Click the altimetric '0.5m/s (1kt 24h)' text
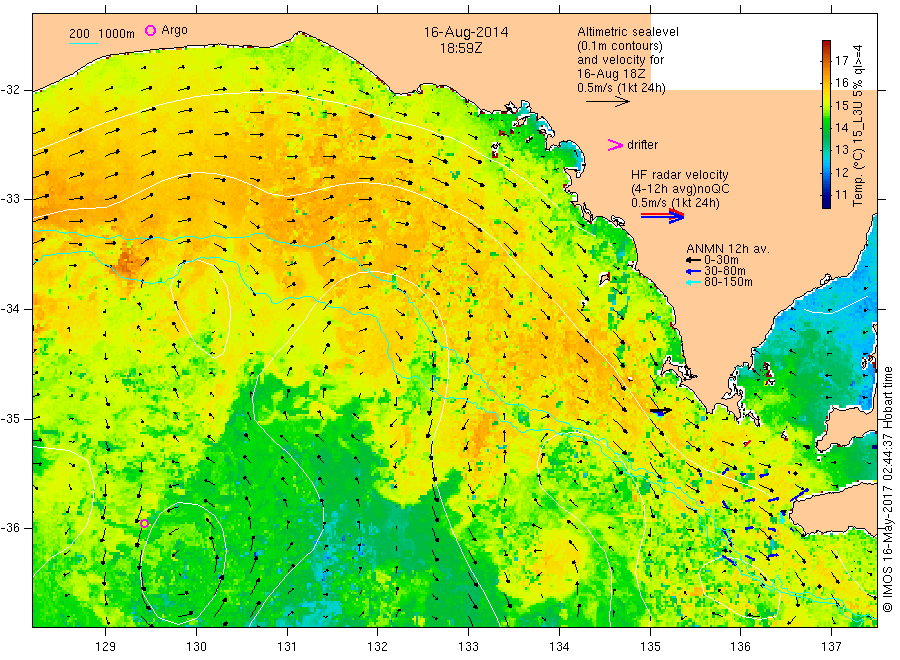 (x=622, y=88)
